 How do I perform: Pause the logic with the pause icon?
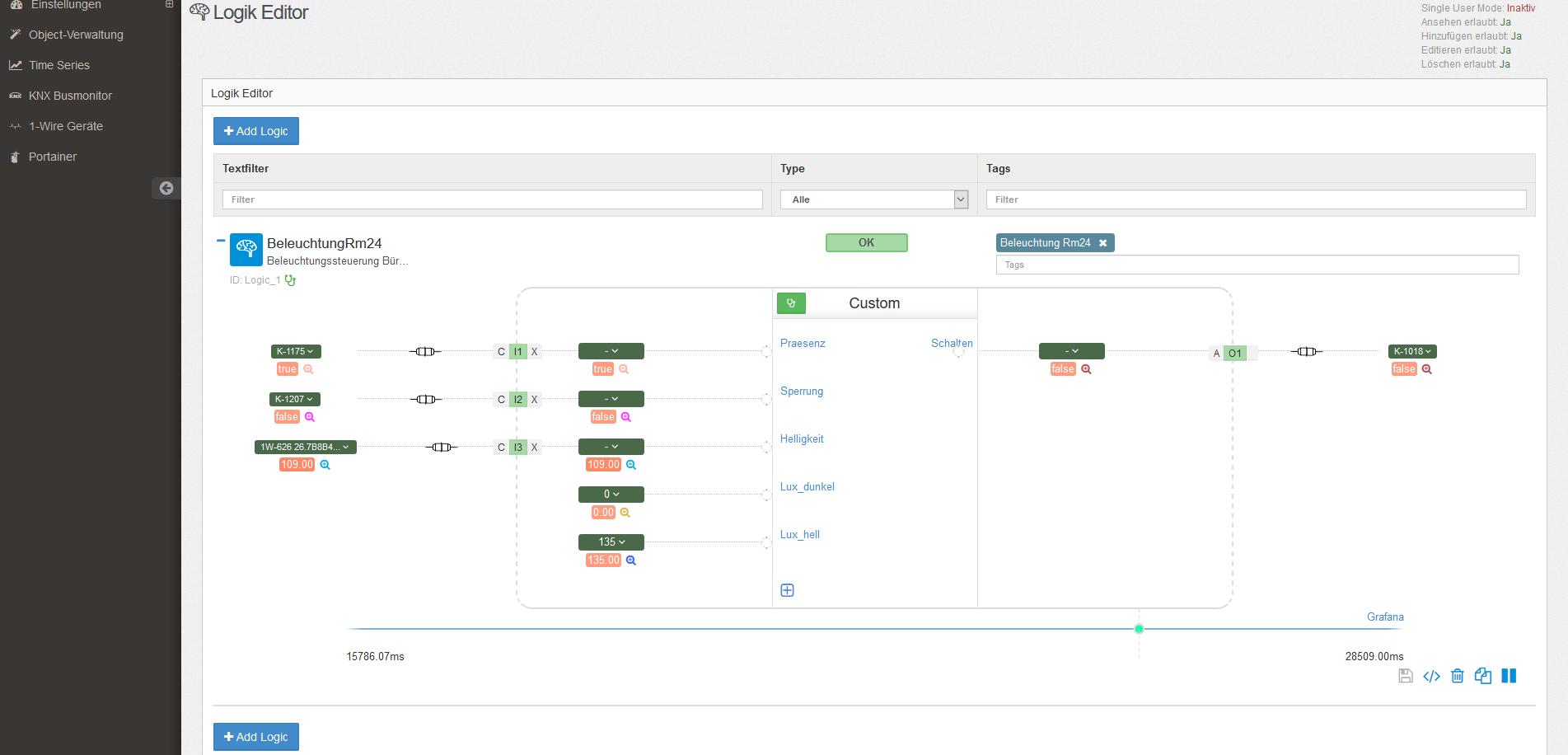[x=1509, y=676]
